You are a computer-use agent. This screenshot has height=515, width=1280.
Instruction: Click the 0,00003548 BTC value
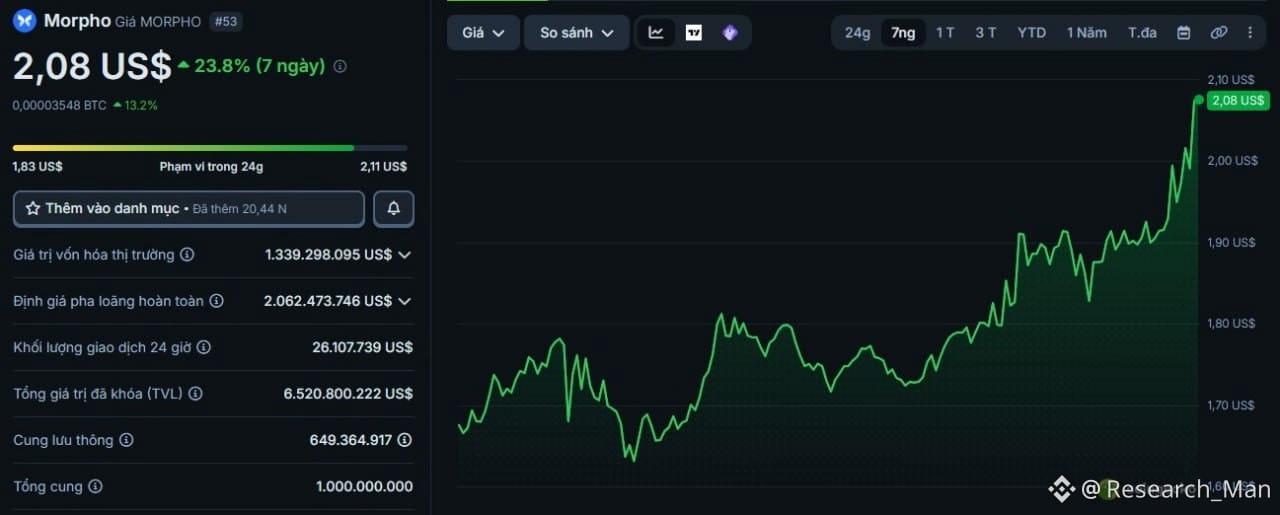[59, 105]
